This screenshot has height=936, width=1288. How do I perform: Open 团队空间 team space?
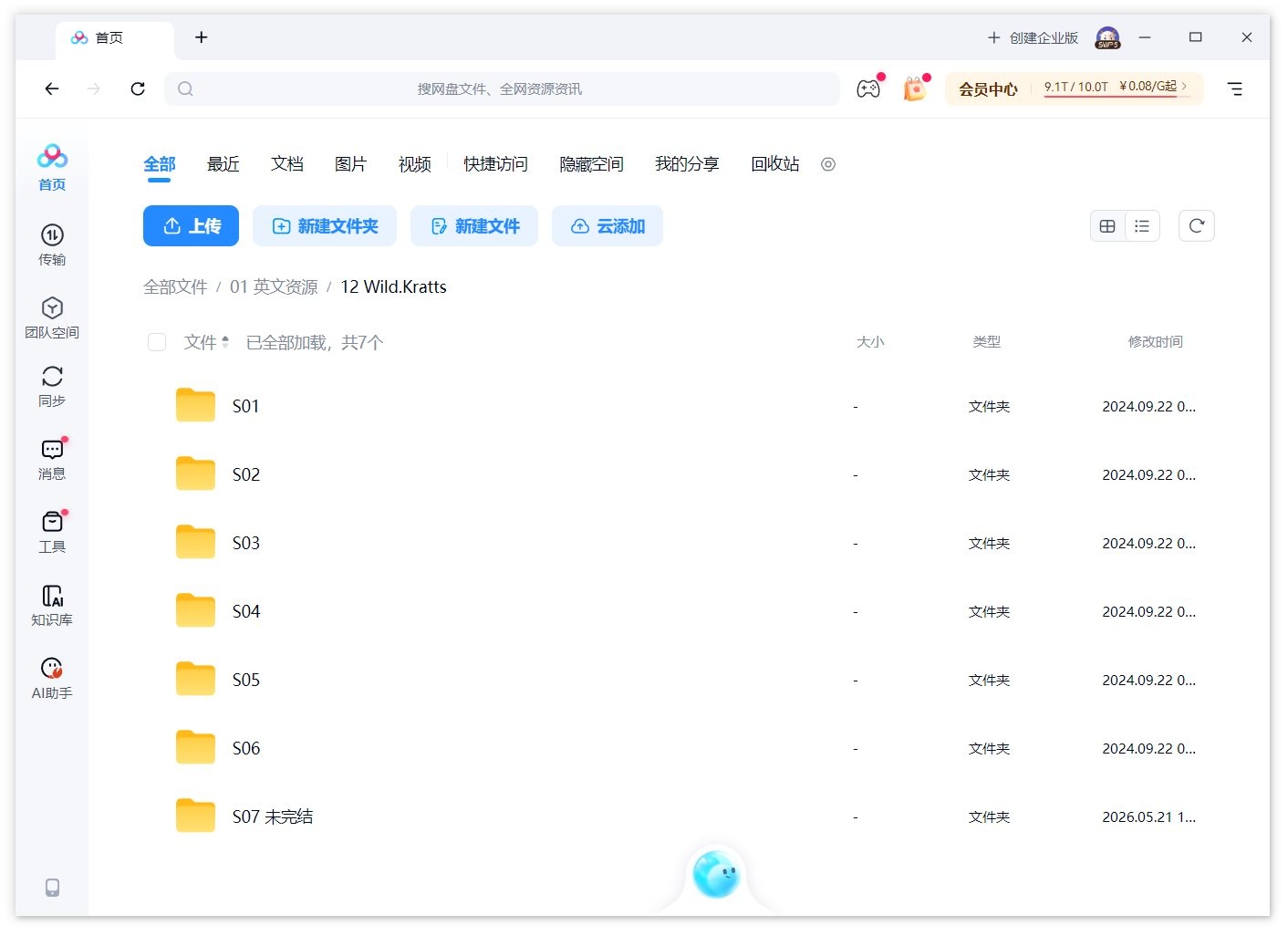pyautogui.click(x=52, y=317)
